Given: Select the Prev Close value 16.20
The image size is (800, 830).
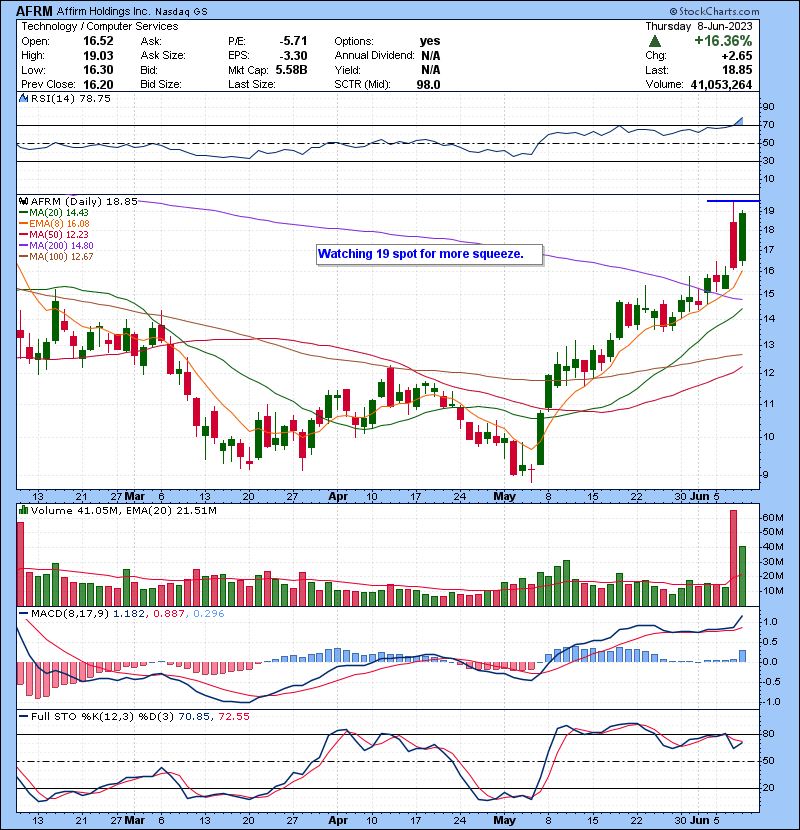Looking at the screenshot, I should coord(98,84).
